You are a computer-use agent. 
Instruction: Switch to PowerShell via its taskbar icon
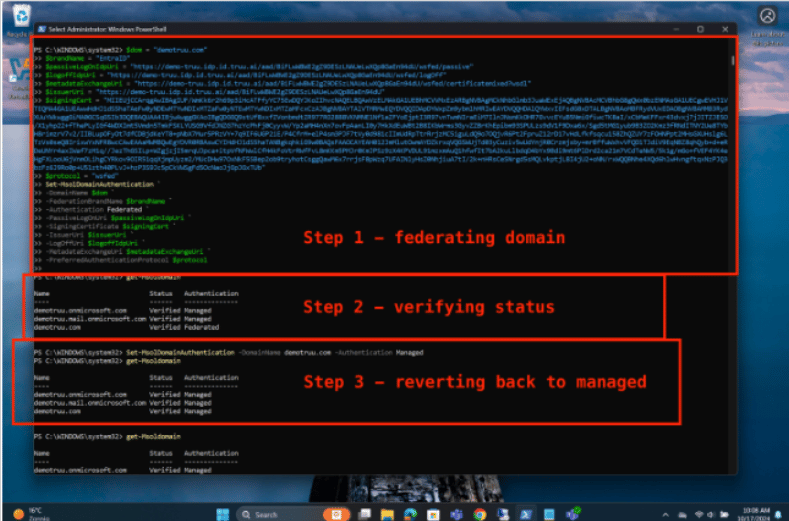click(526, 514)
